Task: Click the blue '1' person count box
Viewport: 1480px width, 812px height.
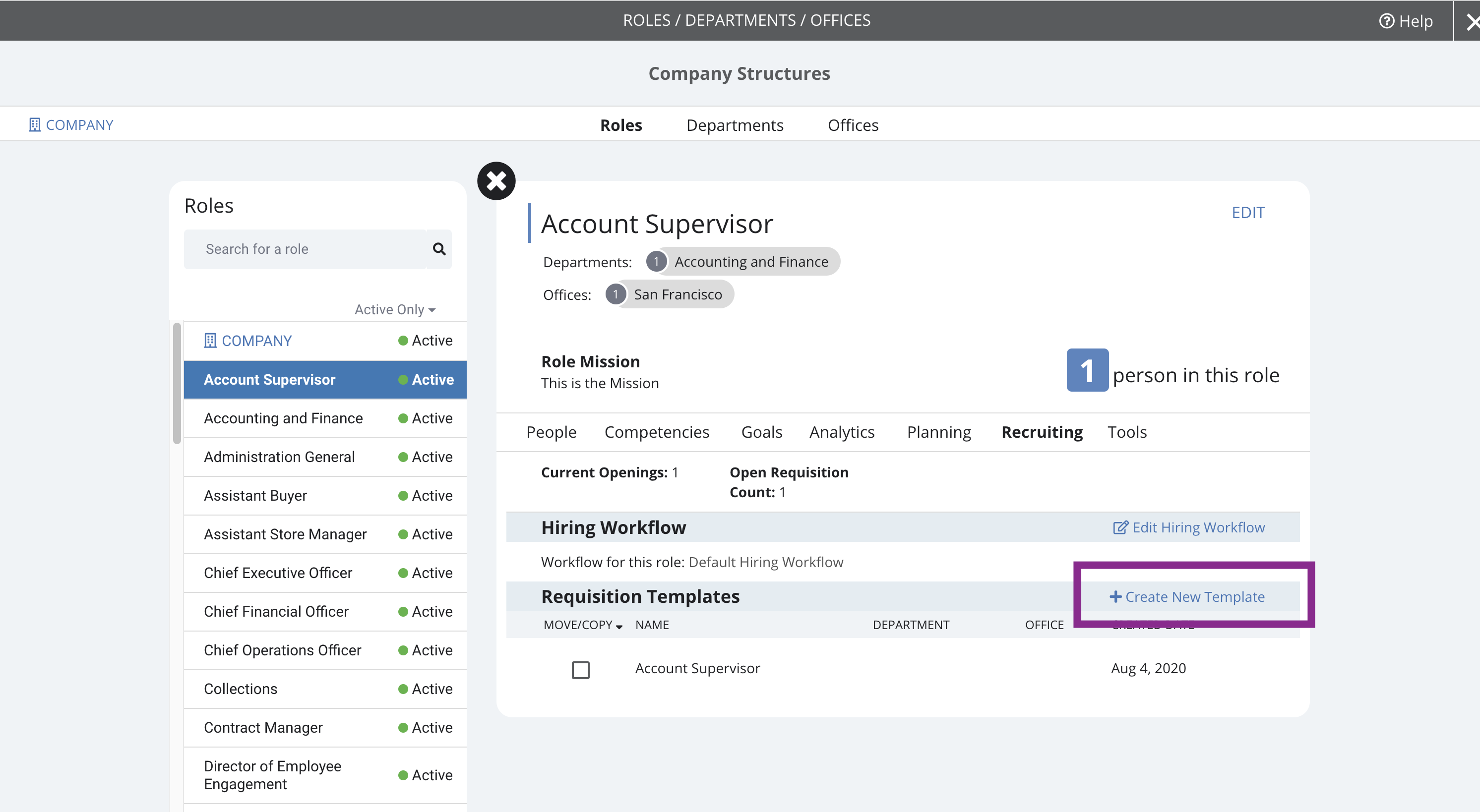Action: click(x=1087, y=370)
